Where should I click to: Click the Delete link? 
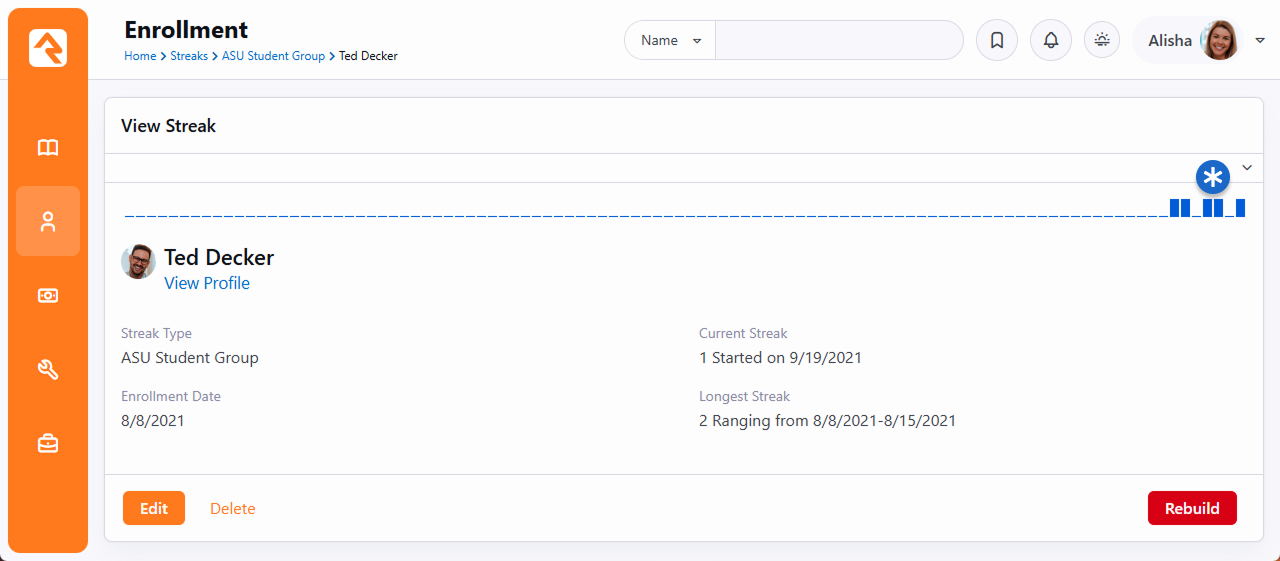pos(232,508)
